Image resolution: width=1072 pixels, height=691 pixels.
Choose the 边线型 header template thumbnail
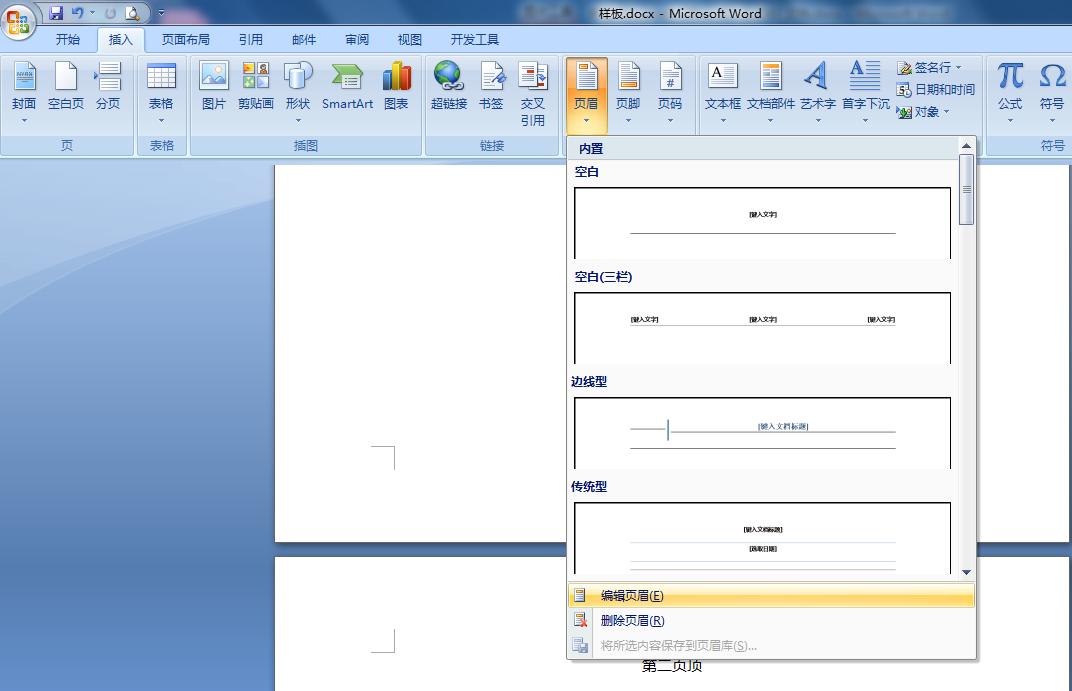(x=762, y=433)
